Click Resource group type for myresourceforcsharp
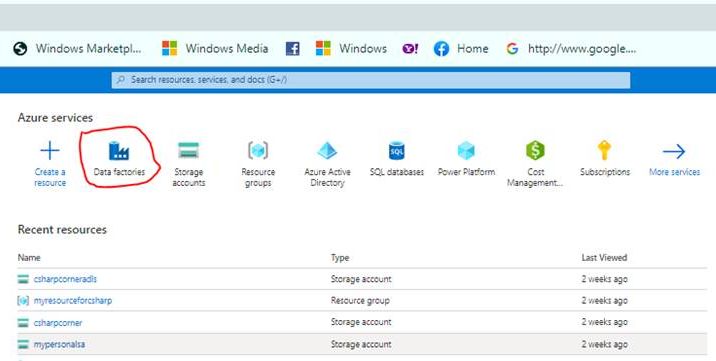Screen dimensions: 716x361 pyautogui.click(x=360, y=301)
